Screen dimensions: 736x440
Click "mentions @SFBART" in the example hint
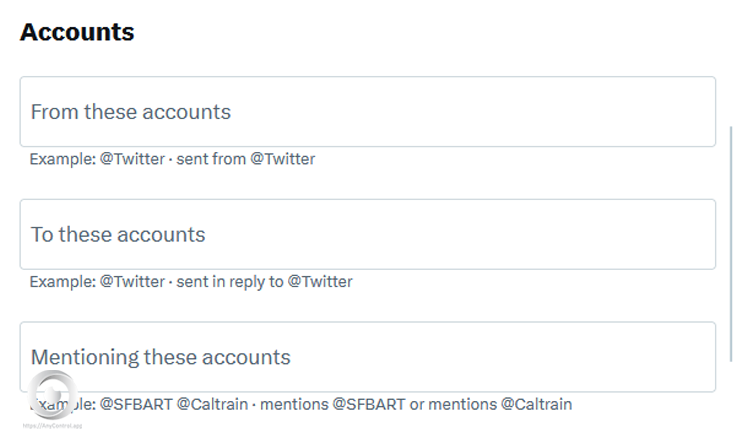(x=297, y=405)
